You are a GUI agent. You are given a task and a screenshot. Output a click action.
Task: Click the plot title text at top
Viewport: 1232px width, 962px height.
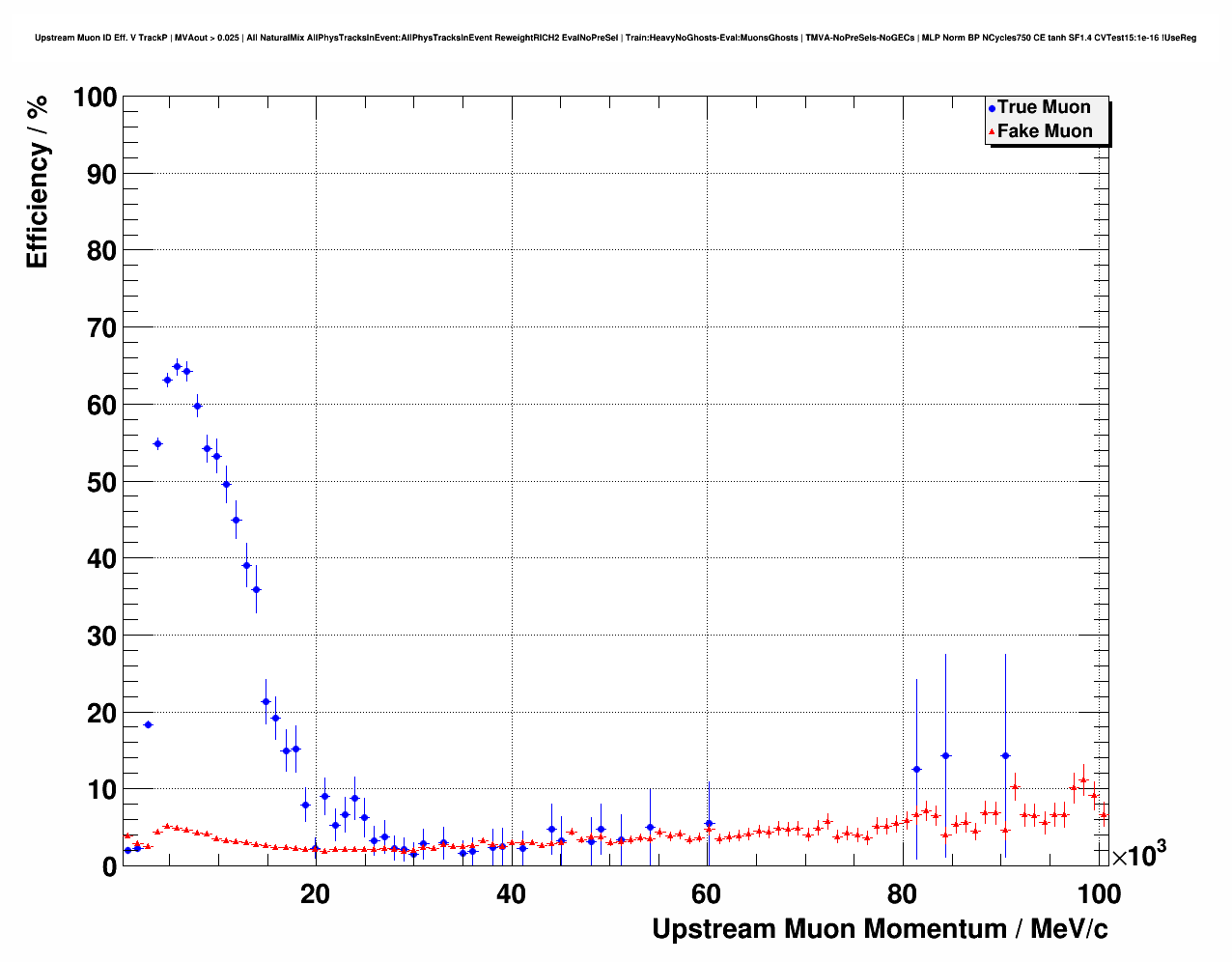(615, 38)
